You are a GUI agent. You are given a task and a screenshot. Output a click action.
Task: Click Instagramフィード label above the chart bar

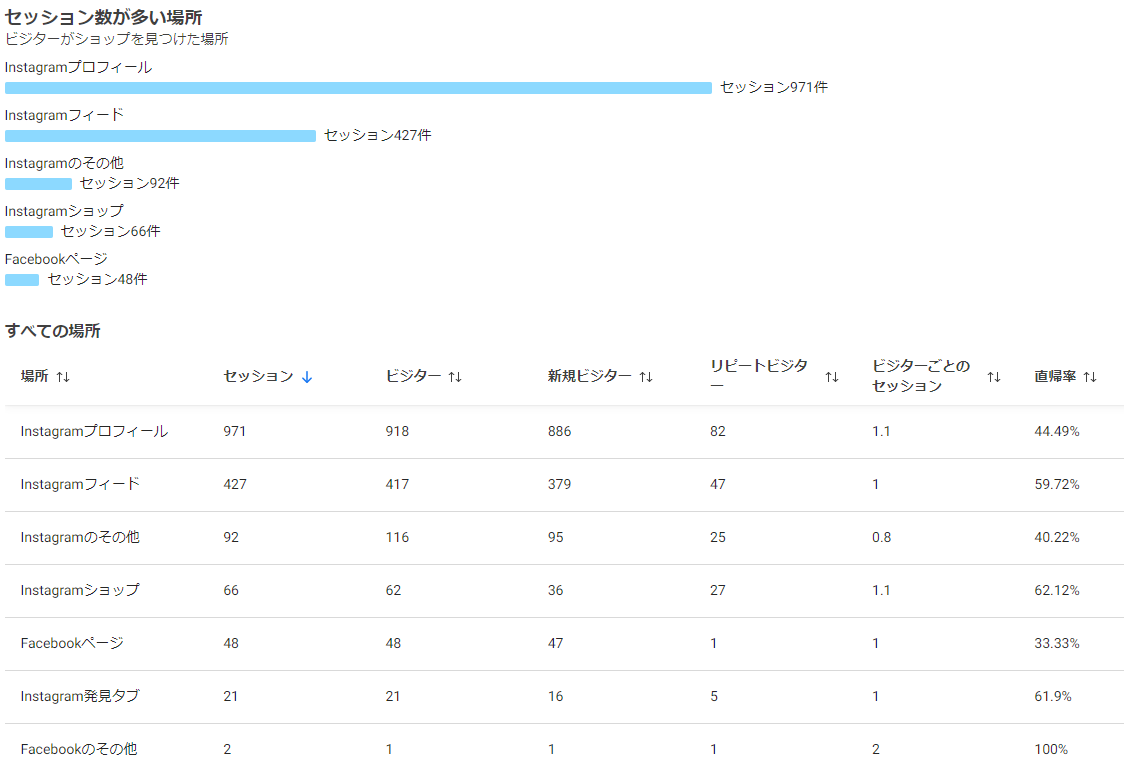65,115
